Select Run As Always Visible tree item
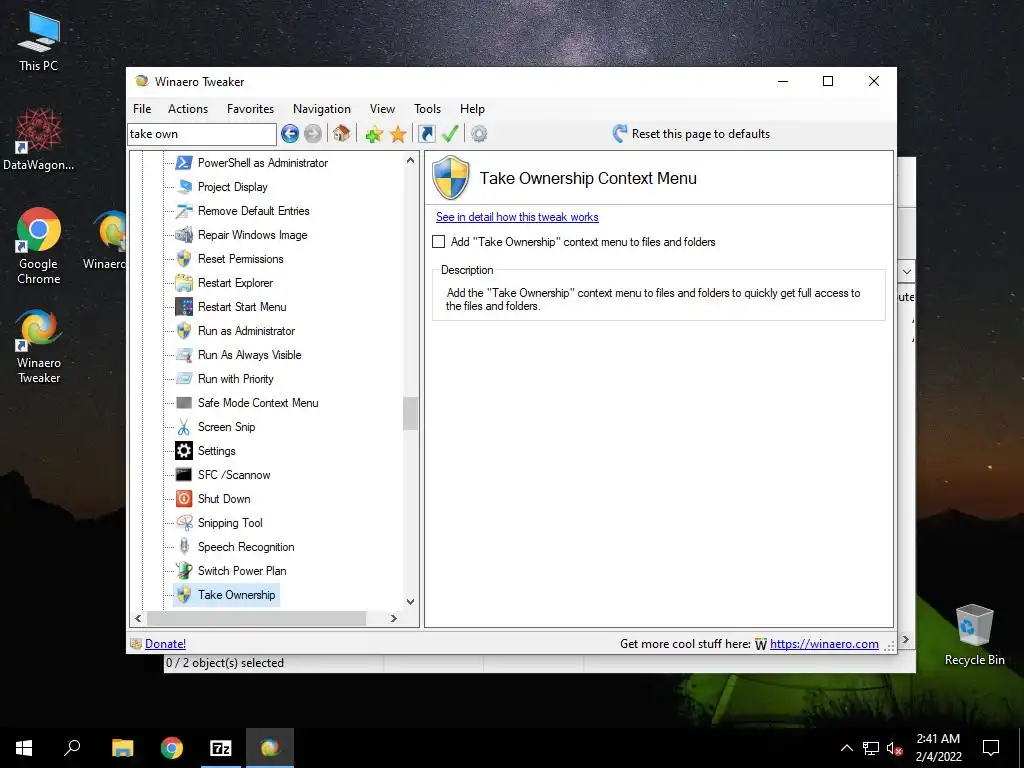Screen dimensions: 1024x768 coord(249,355)
